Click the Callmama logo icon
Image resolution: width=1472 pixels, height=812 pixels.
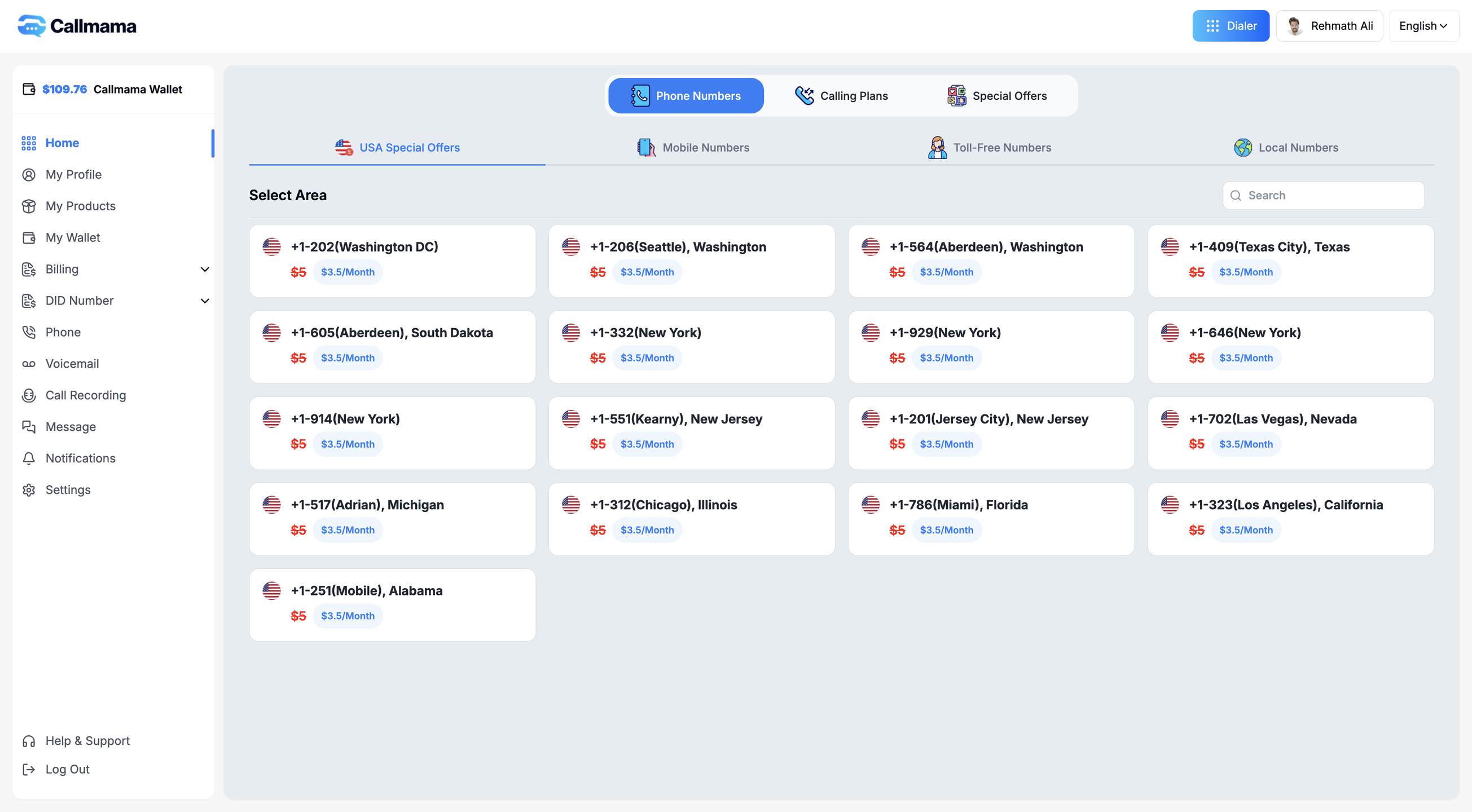pyautogui.click(x=31, y=26)
